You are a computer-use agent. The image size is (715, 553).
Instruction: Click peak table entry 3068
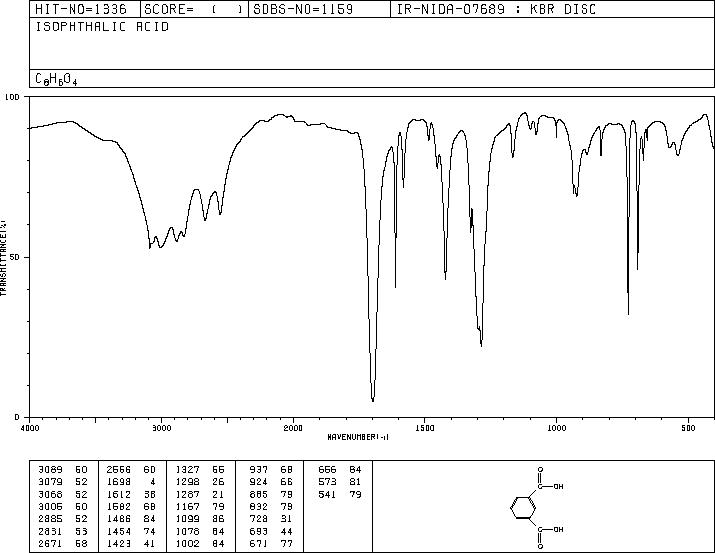[51, 494]
